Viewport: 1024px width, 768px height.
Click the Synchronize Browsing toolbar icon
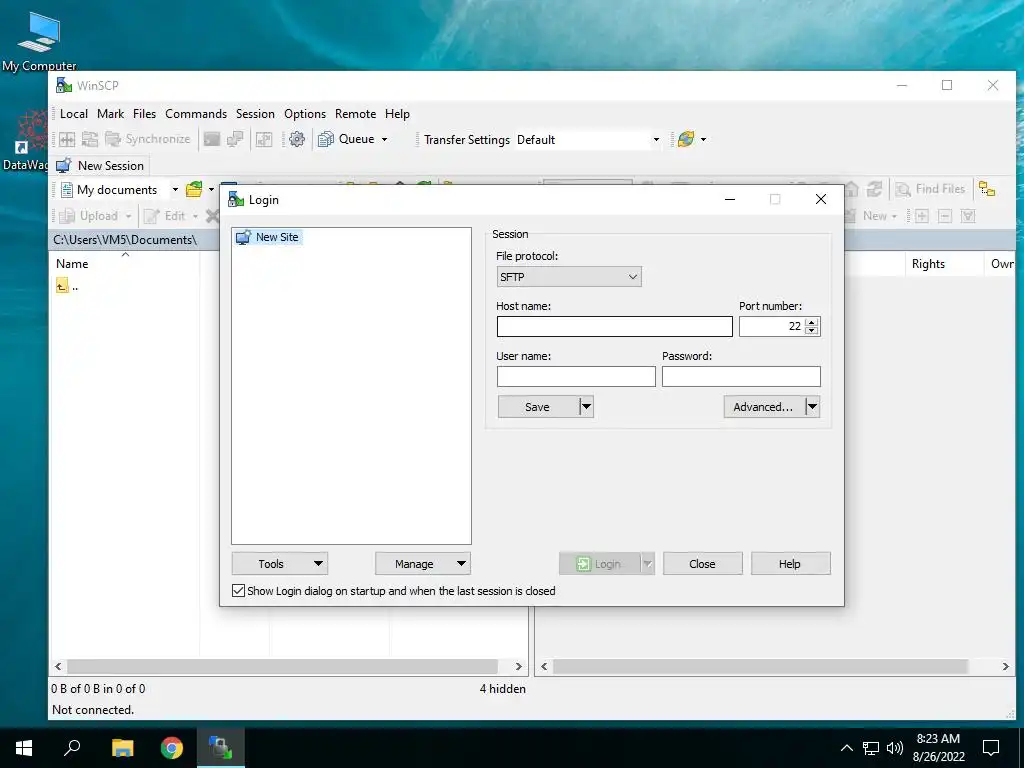264,139
